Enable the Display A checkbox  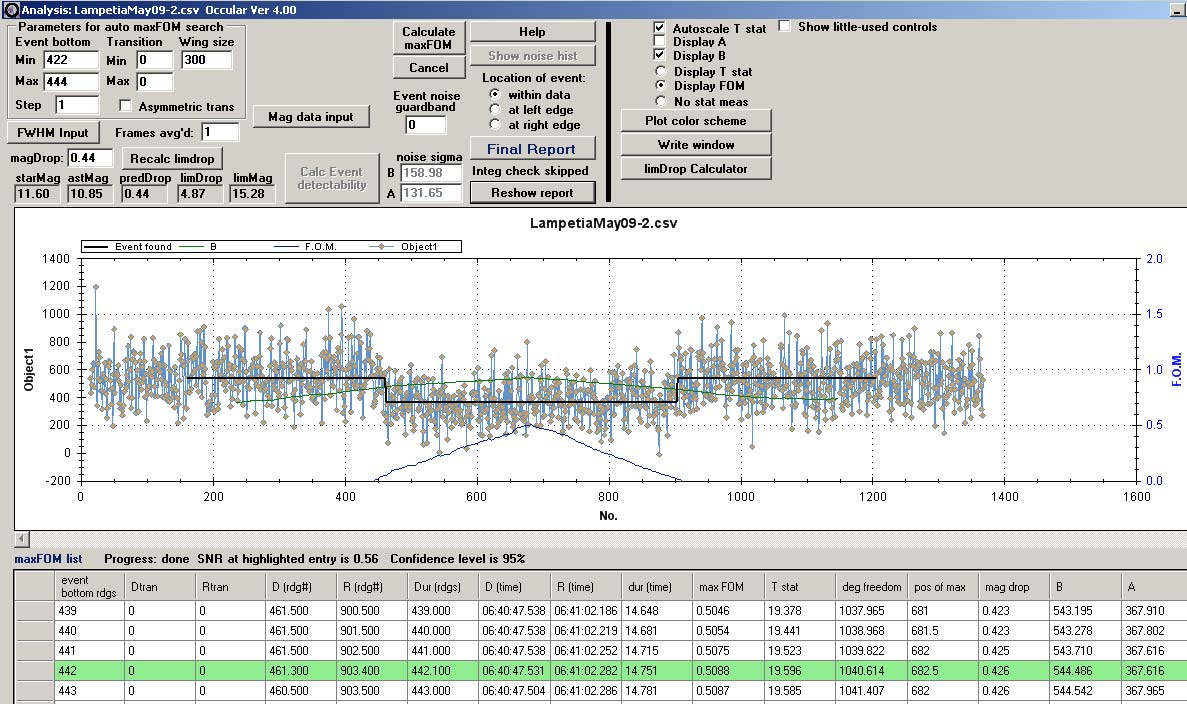pyautogui.click(x=659, y=41)
